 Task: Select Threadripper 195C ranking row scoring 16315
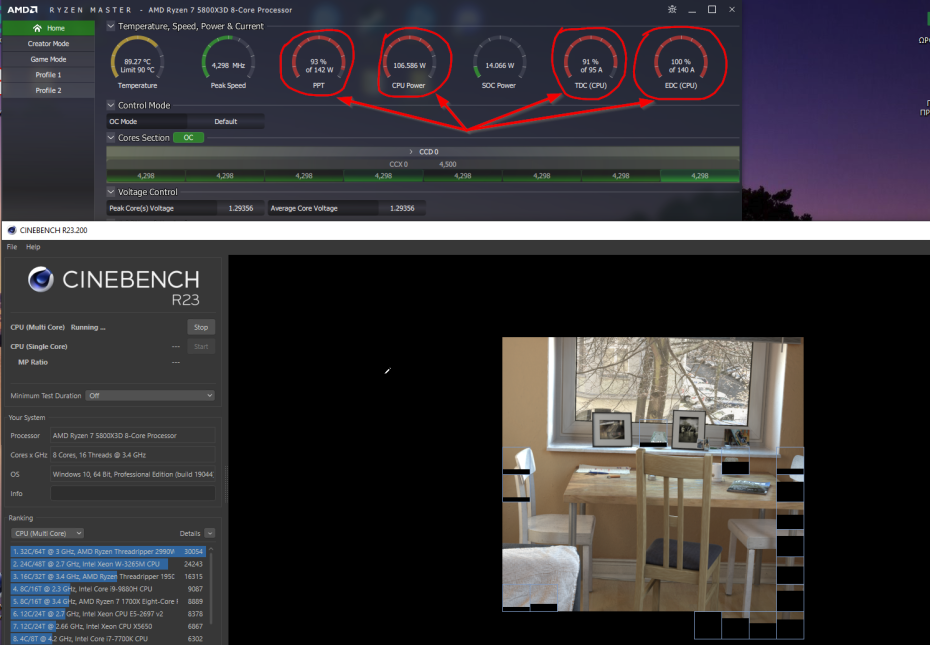(x=108, y=576)
